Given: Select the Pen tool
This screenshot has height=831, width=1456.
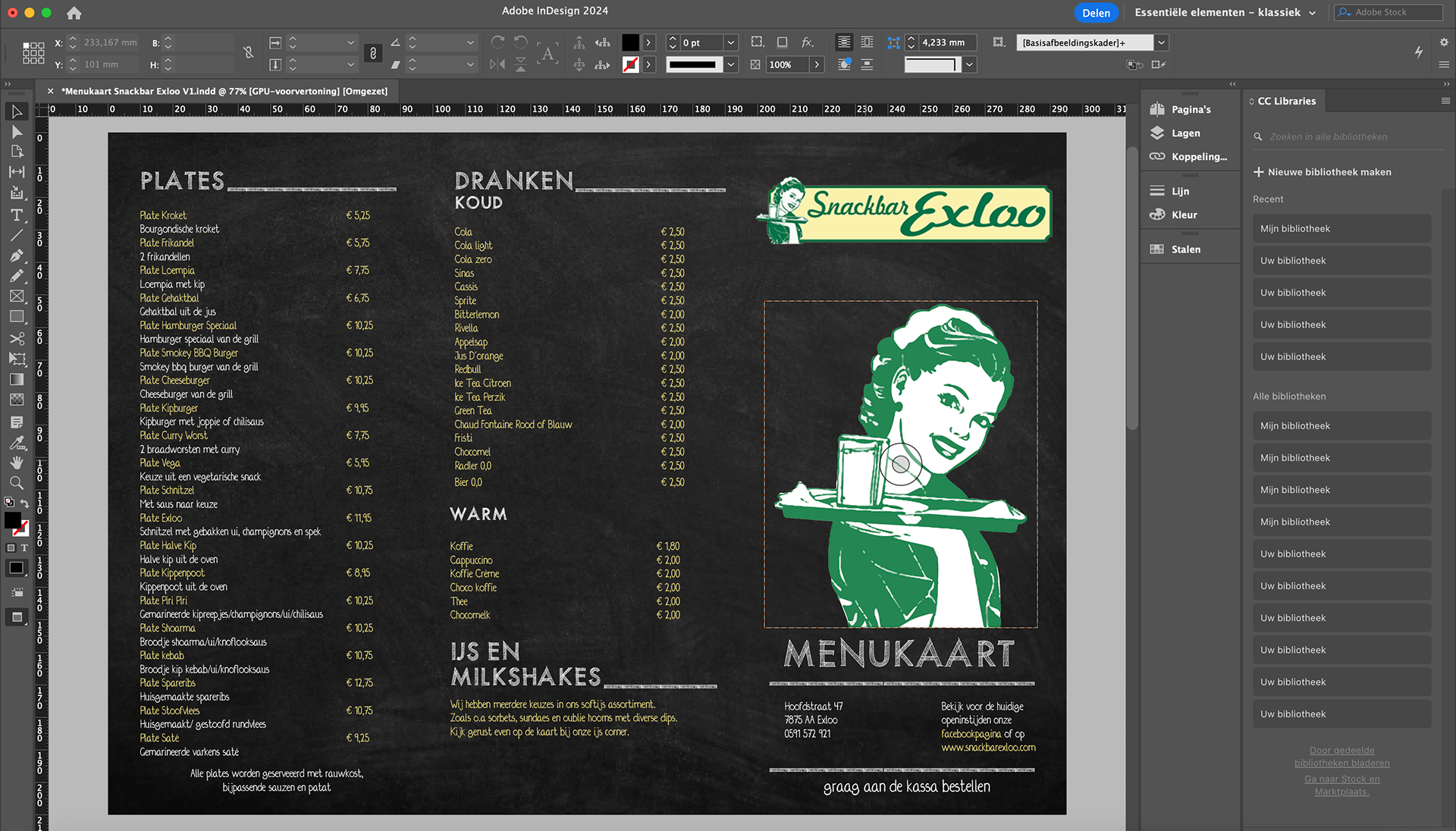Looking at the screenshot, I should (x=17, y=256).
